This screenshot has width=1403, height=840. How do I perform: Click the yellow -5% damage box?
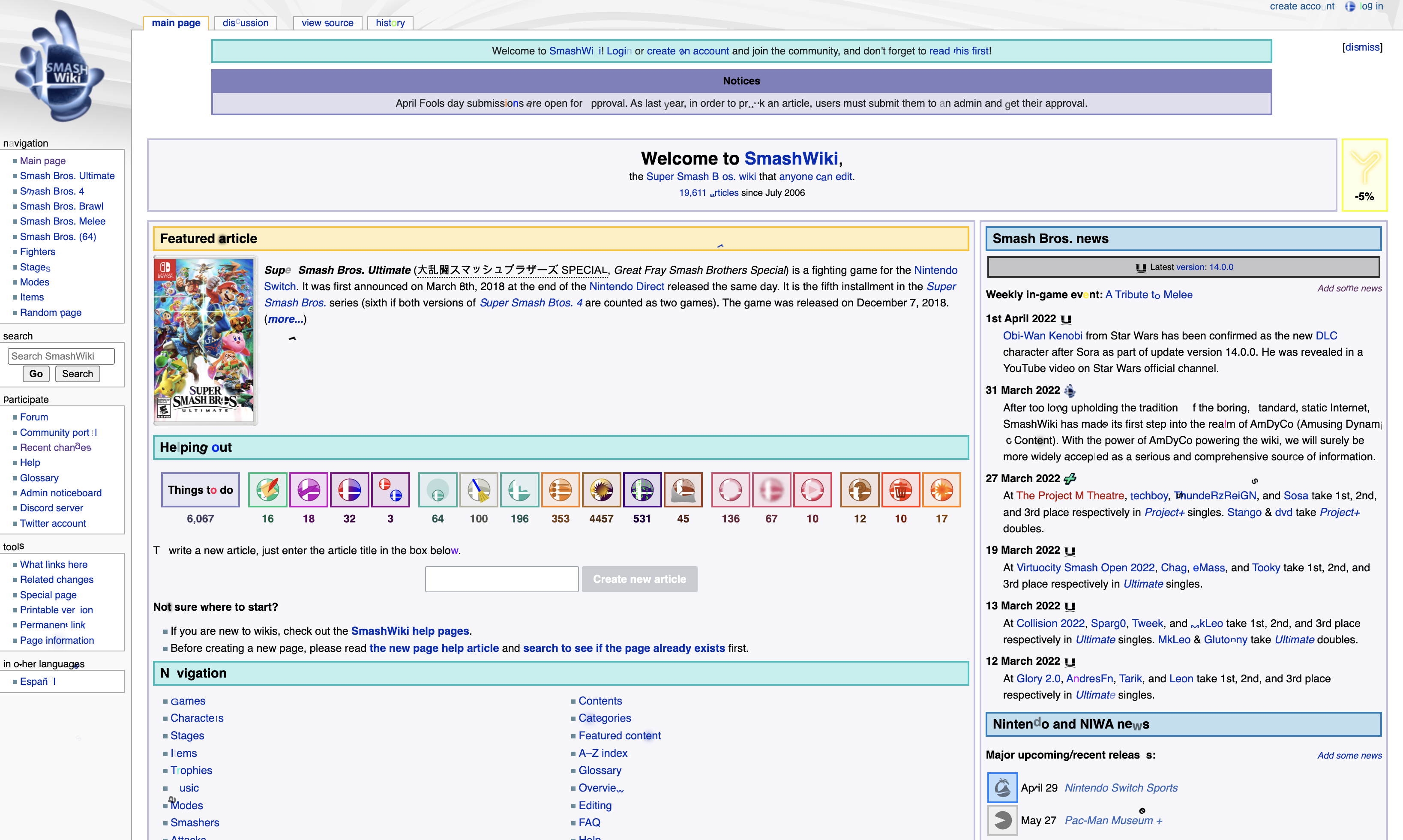point(1364,175)
